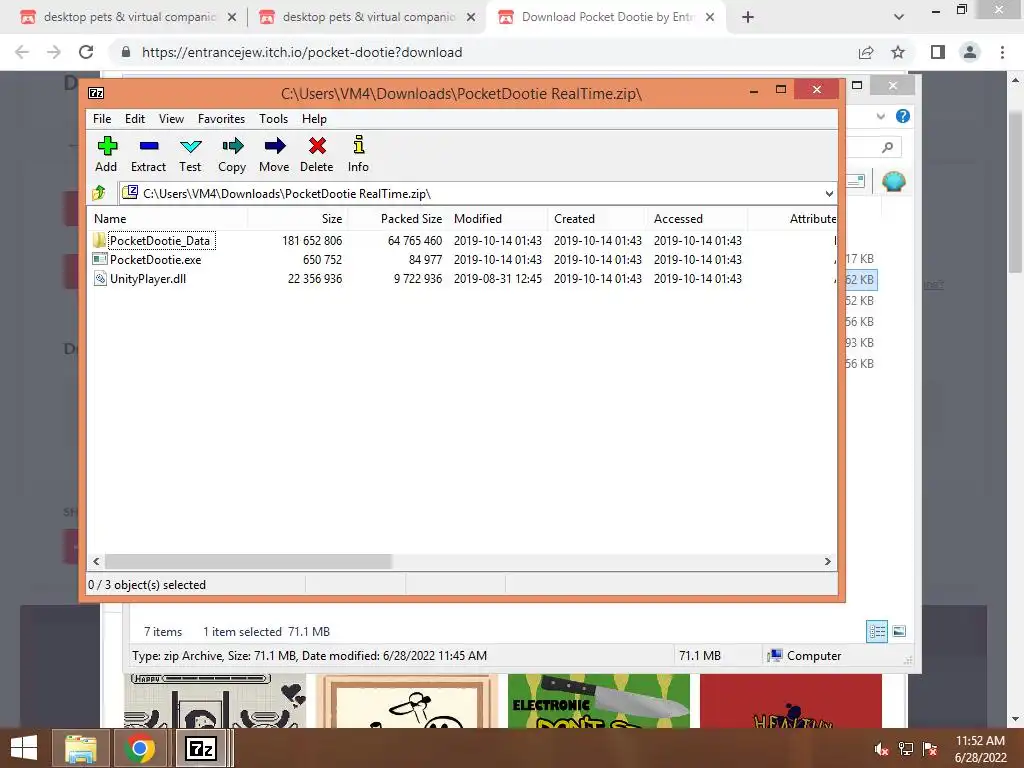Click the horizontal scrollbar thumb in 7-Zip
Viewport: 1024px width, 768px height.
tap(248, 562)
